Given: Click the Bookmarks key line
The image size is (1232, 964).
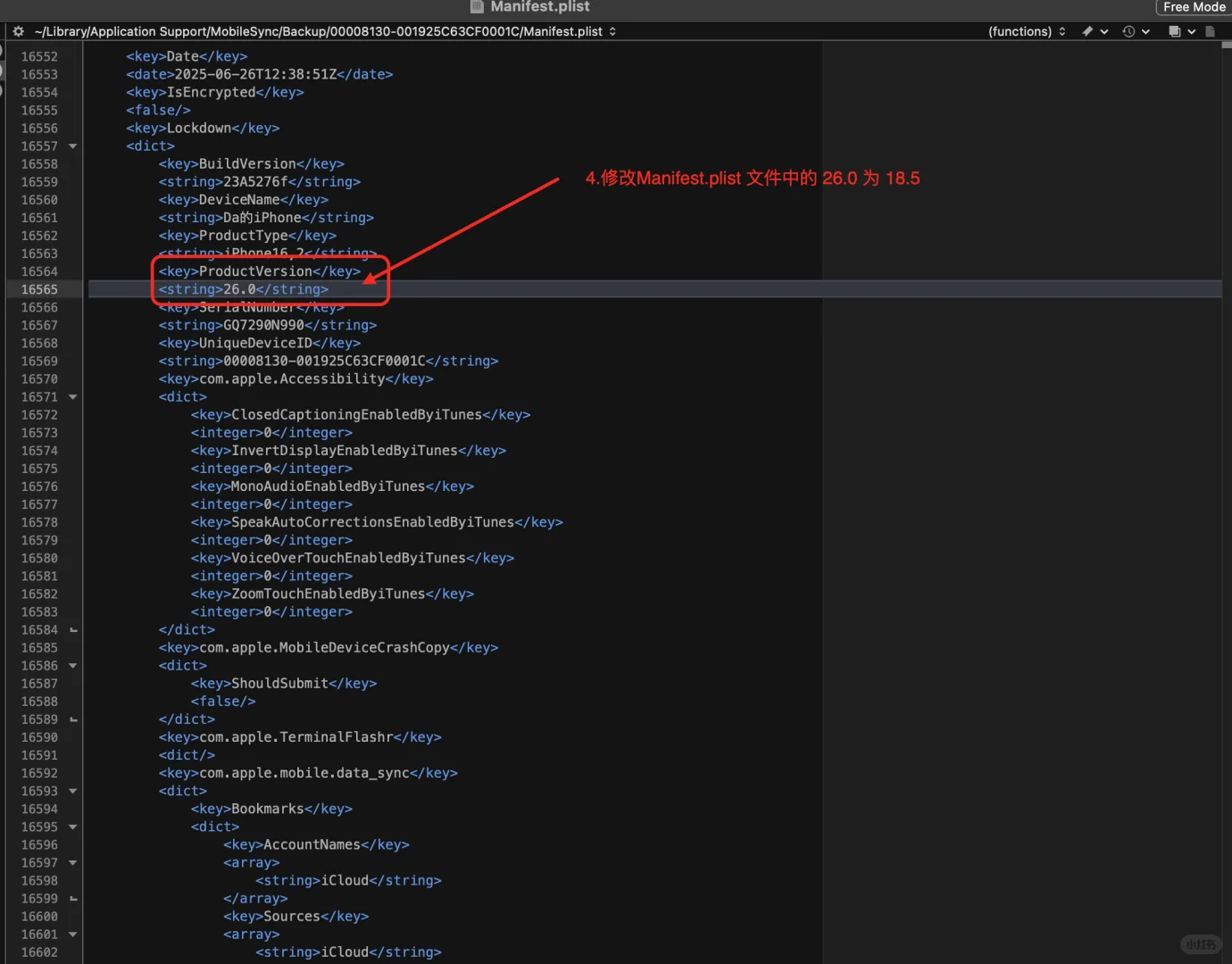Looking at the screenshot, I should (x=271, y=809).
